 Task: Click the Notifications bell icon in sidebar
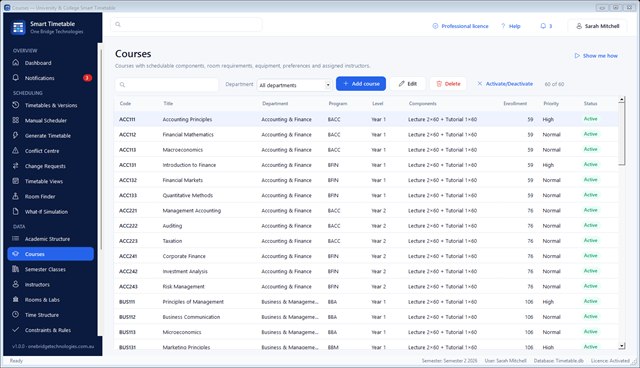pos(16,78)
